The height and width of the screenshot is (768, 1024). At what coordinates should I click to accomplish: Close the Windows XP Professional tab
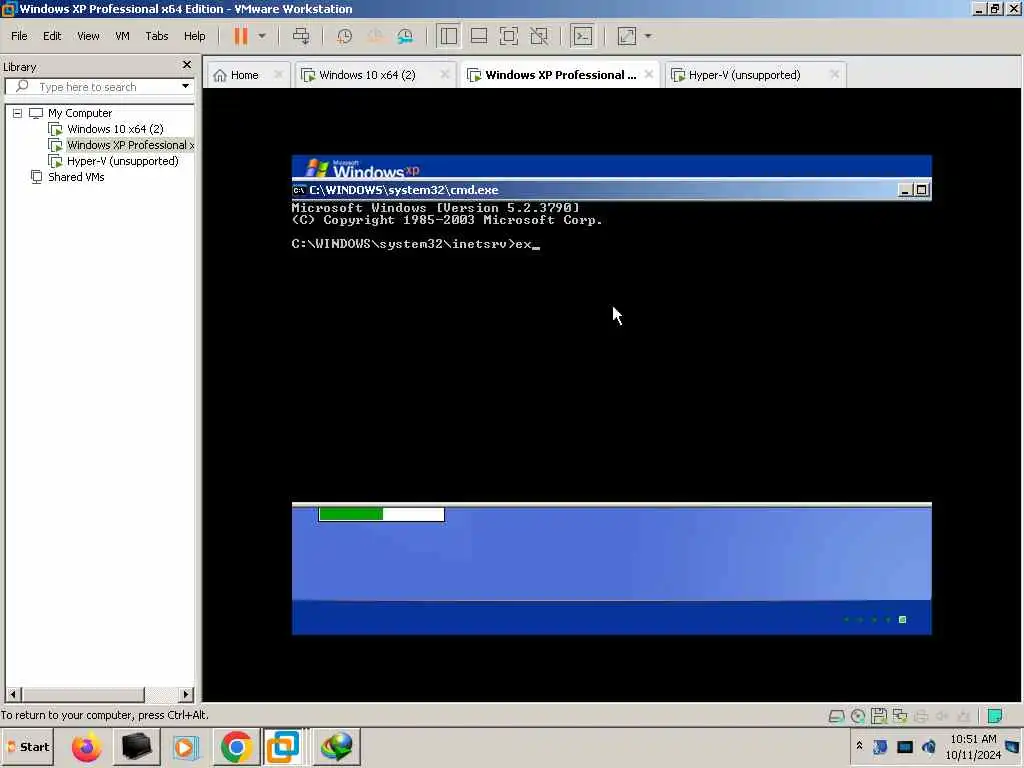[648, 74]
